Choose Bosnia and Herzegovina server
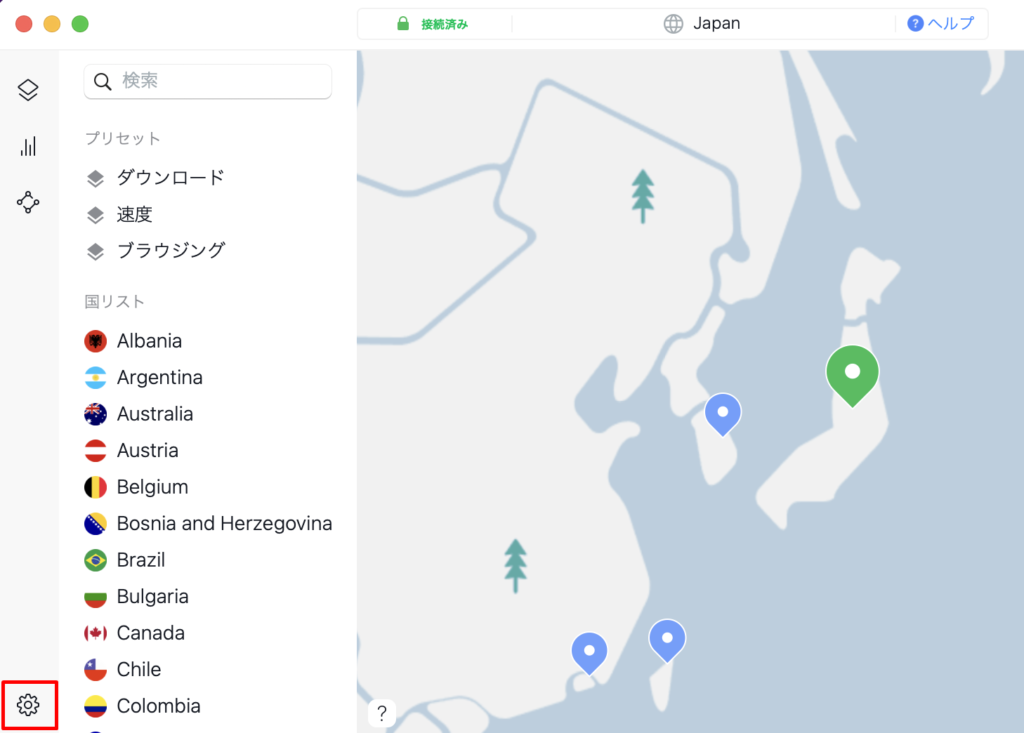 [x=208, y=524]
